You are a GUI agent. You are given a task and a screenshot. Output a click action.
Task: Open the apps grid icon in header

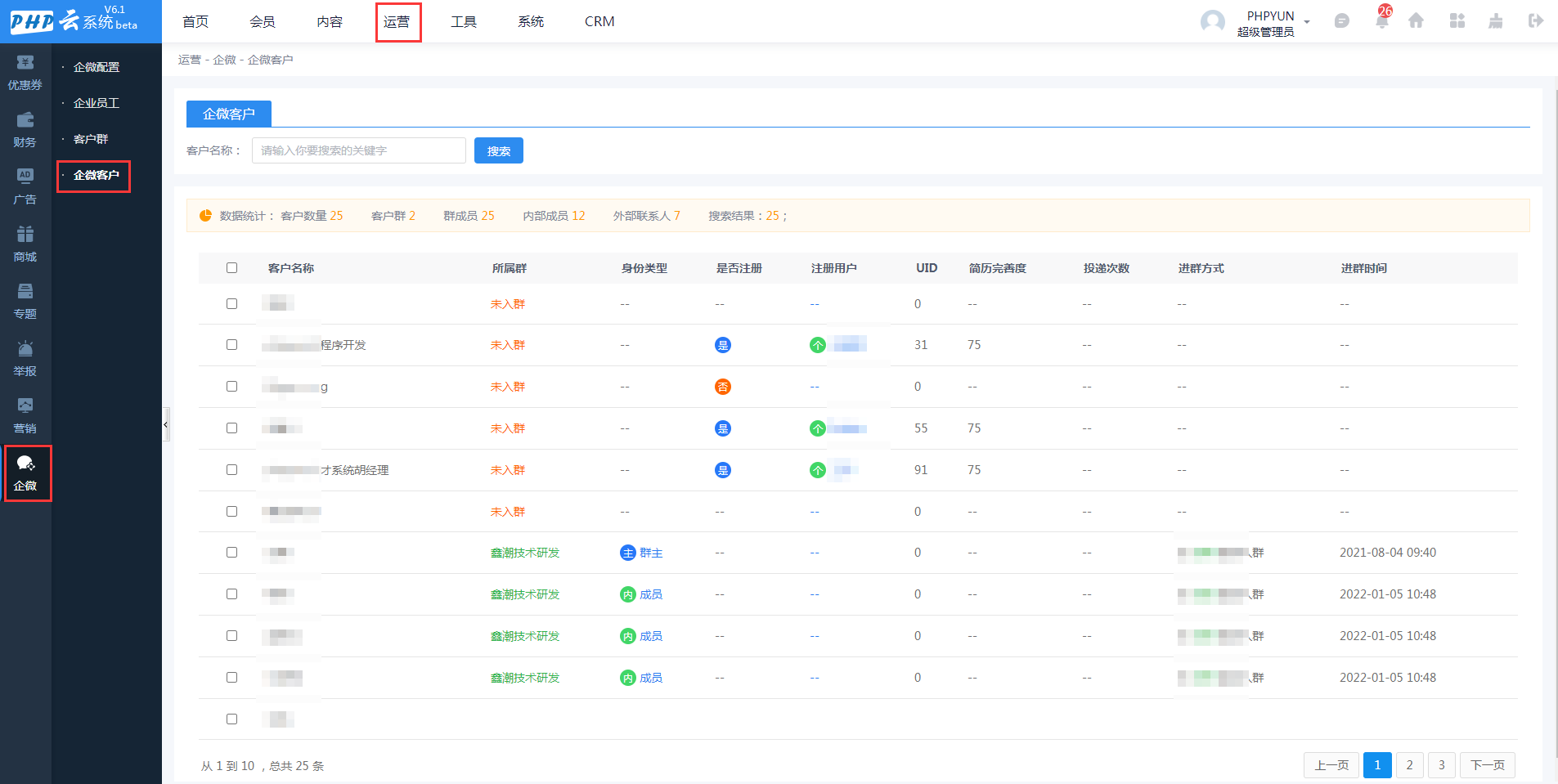pyautogui.click(x=1457, y=20)
